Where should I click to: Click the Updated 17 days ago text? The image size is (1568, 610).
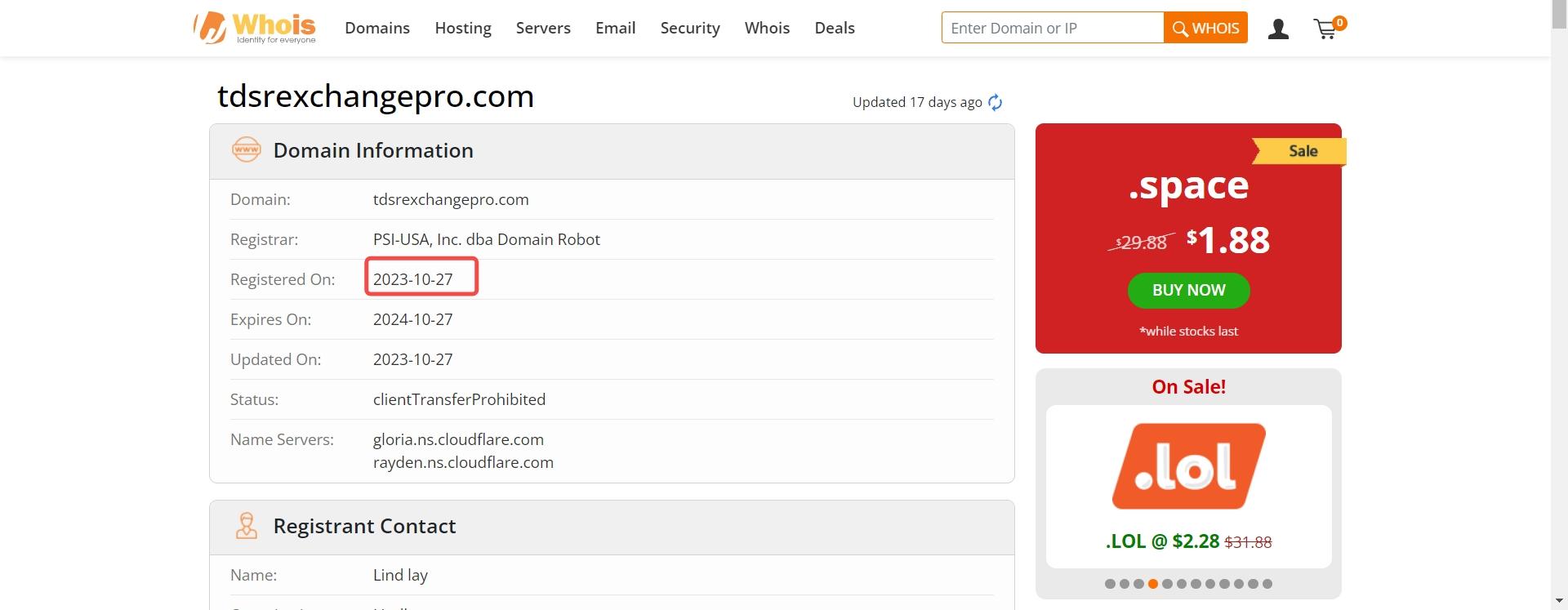(917, 102)
